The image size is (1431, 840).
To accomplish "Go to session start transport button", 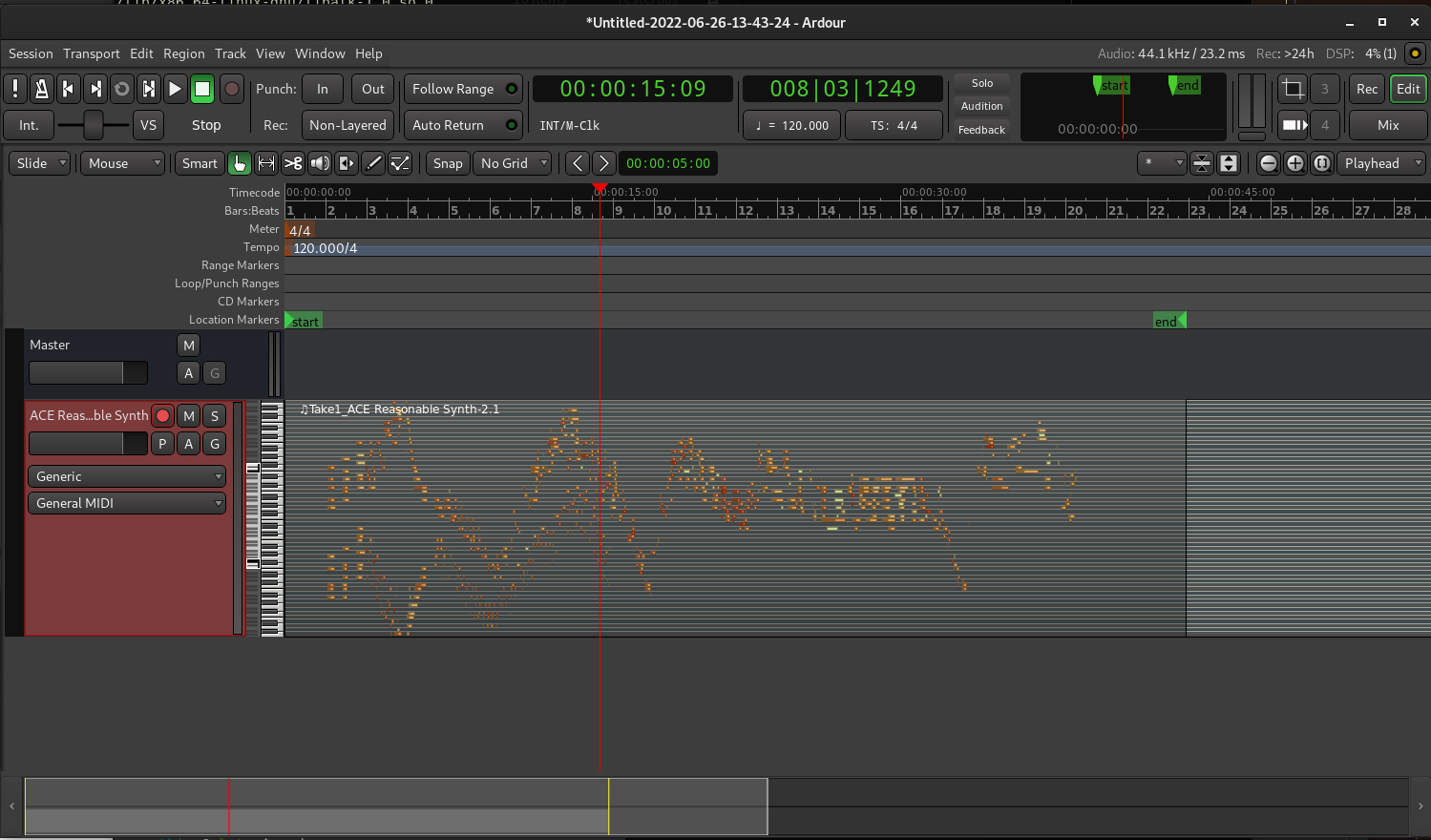I will click(68, 89).
